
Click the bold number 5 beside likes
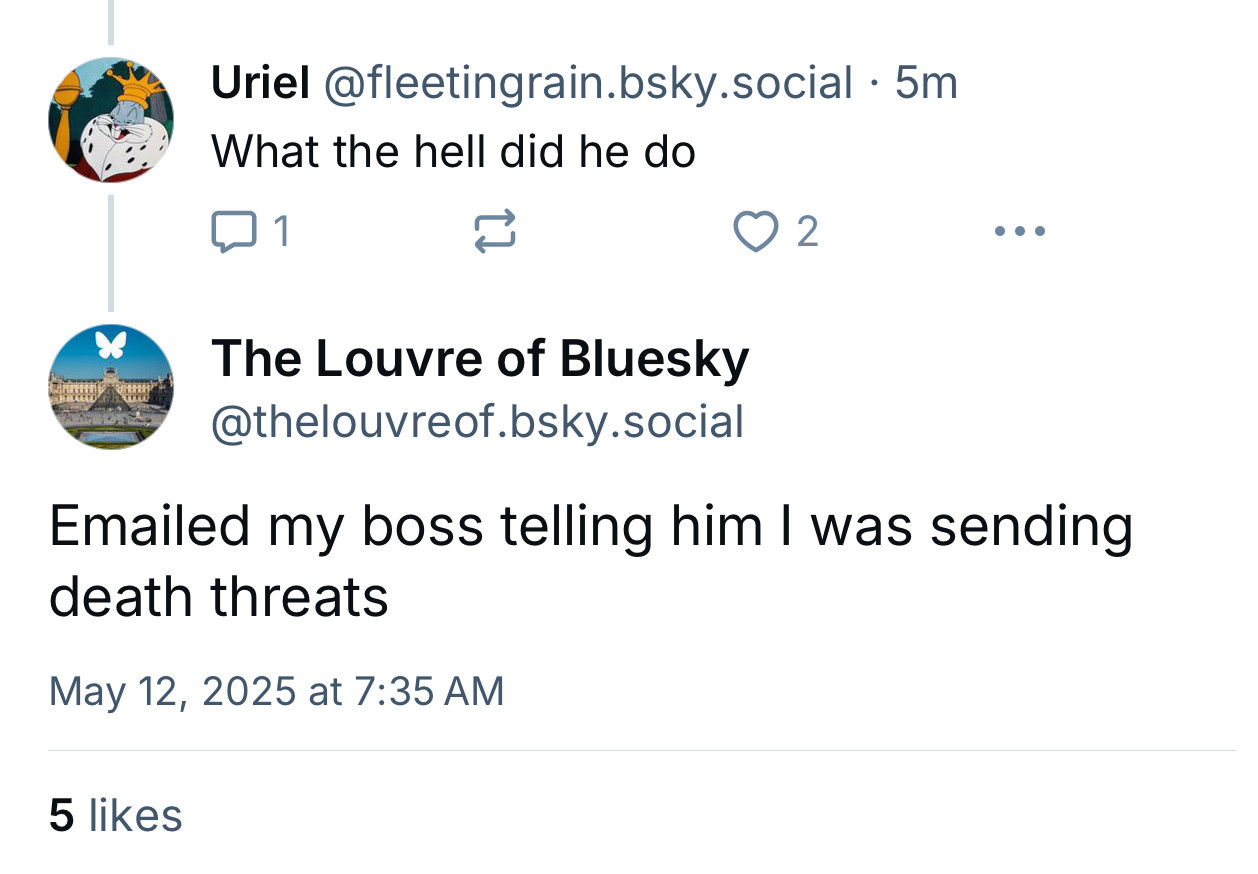point(61,815)
